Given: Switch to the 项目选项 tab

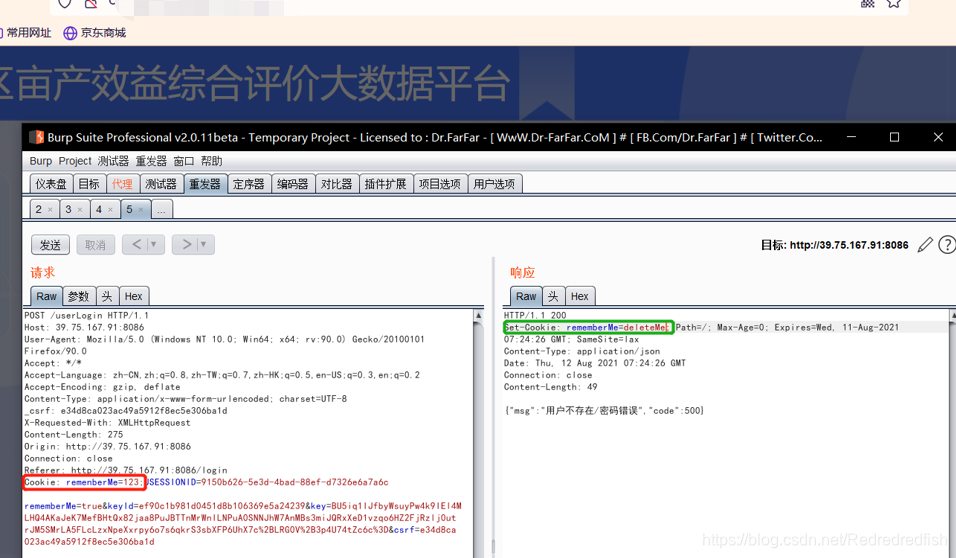Looking at the screenshot, I should pos(440,184).
